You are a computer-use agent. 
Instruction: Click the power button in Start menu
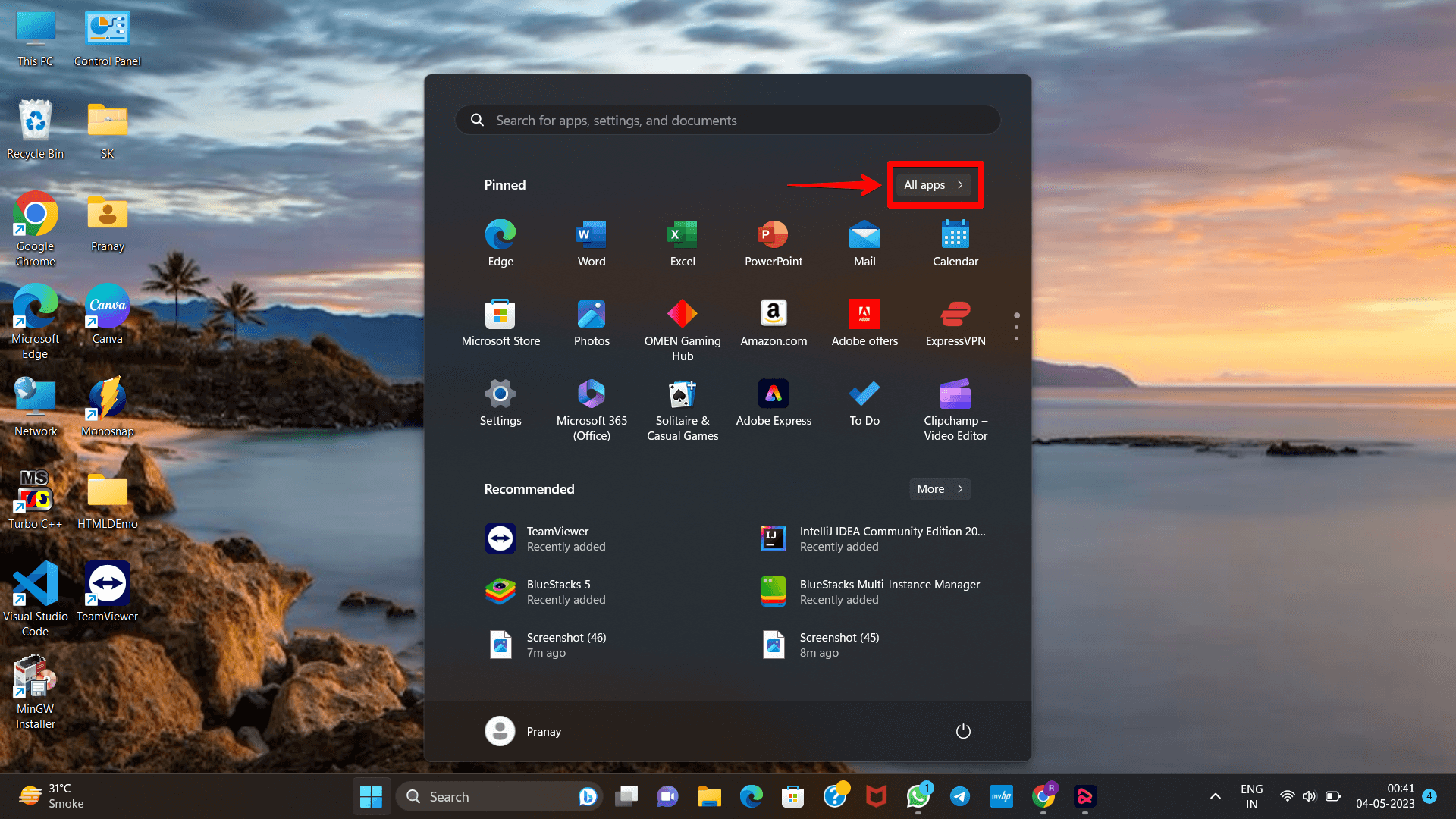coord(963,731)
